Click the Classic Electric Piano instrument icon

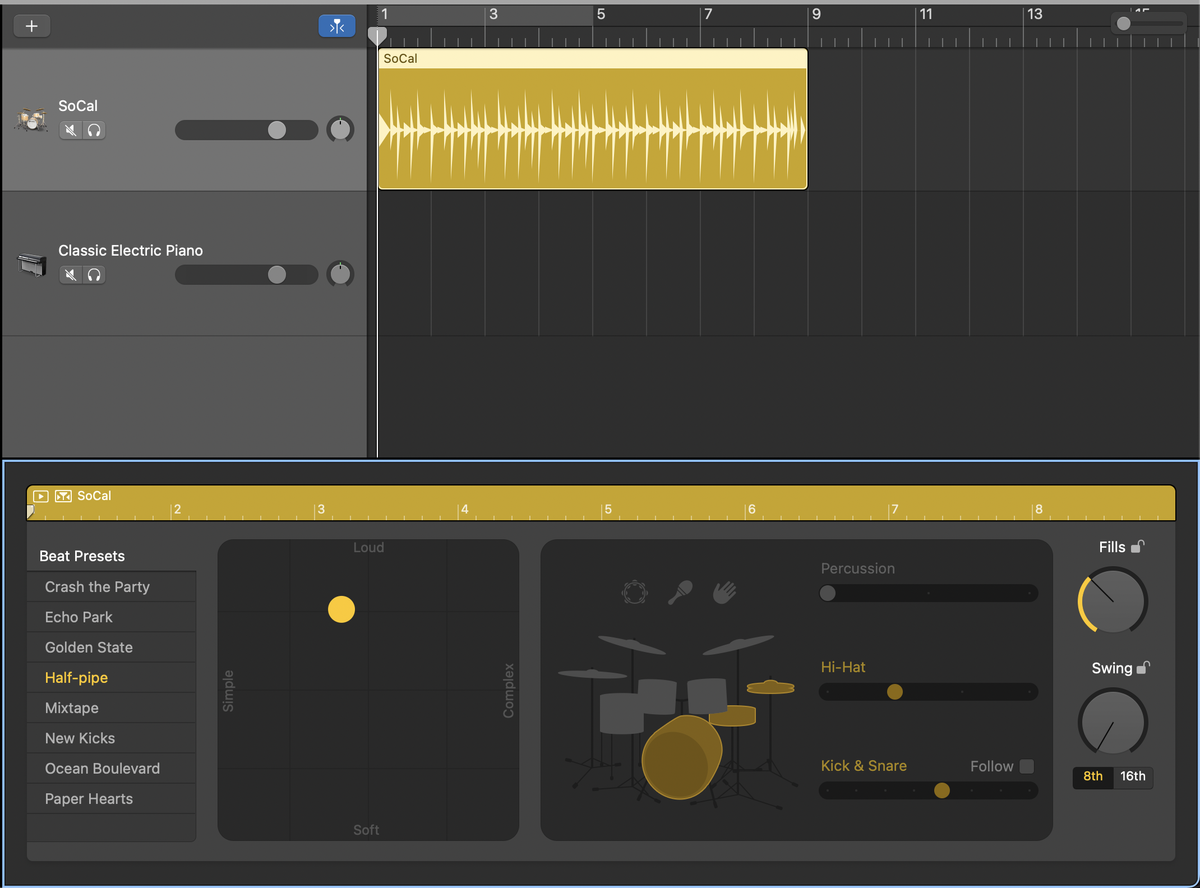pos(31,263)
